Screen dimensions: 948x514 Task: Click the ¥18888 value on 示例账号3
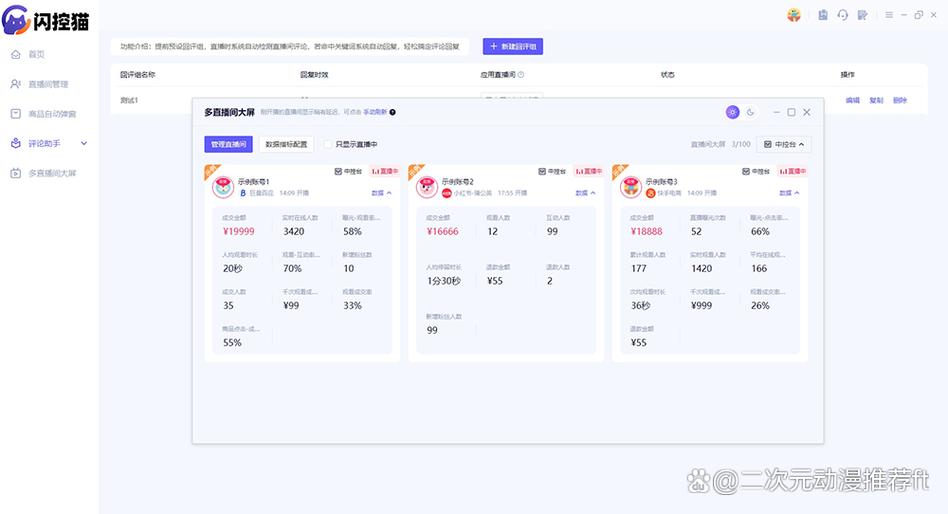point(646,232)
